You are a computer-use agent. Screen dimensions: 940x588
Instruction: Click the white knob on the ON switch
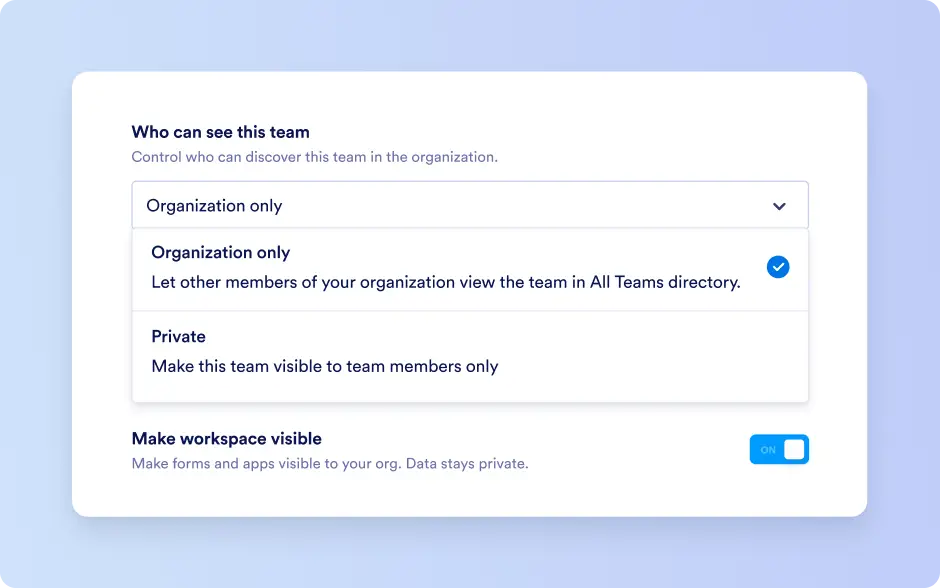[793, 450]
